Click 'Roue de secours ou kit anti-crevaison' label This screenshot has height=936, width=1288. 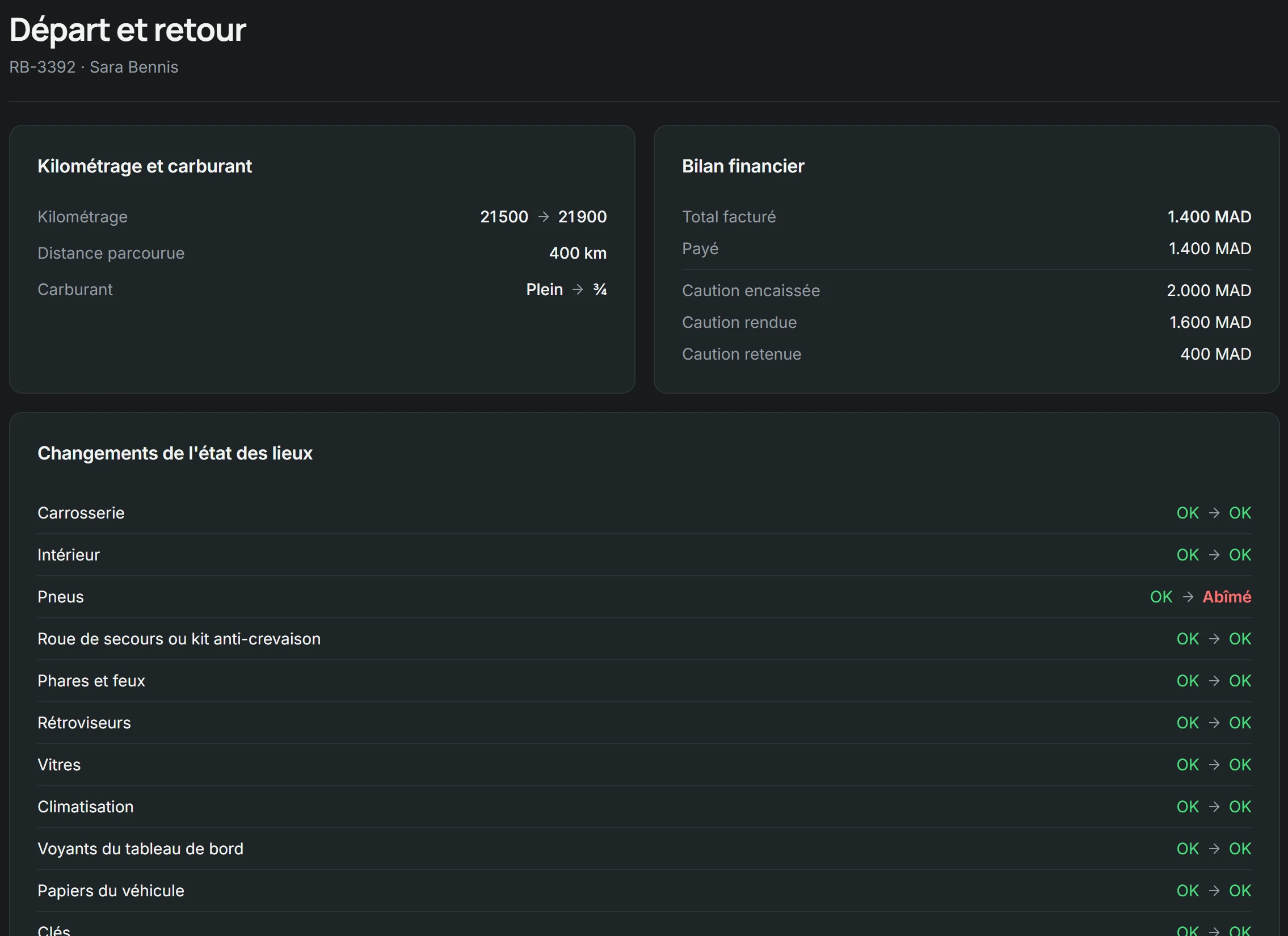179,639
